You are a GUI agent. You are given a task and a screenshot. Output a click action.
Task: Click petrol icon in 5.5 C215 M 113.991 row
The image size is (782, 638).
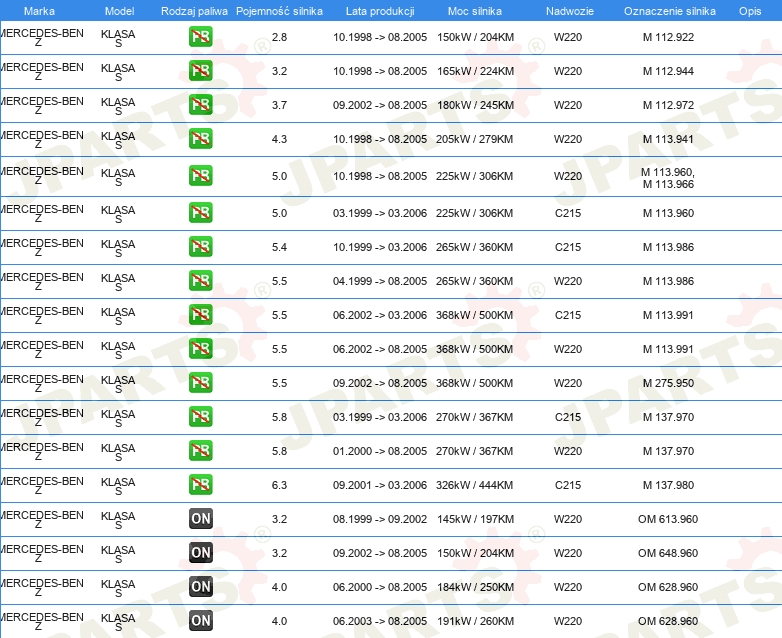pos(200,315)
